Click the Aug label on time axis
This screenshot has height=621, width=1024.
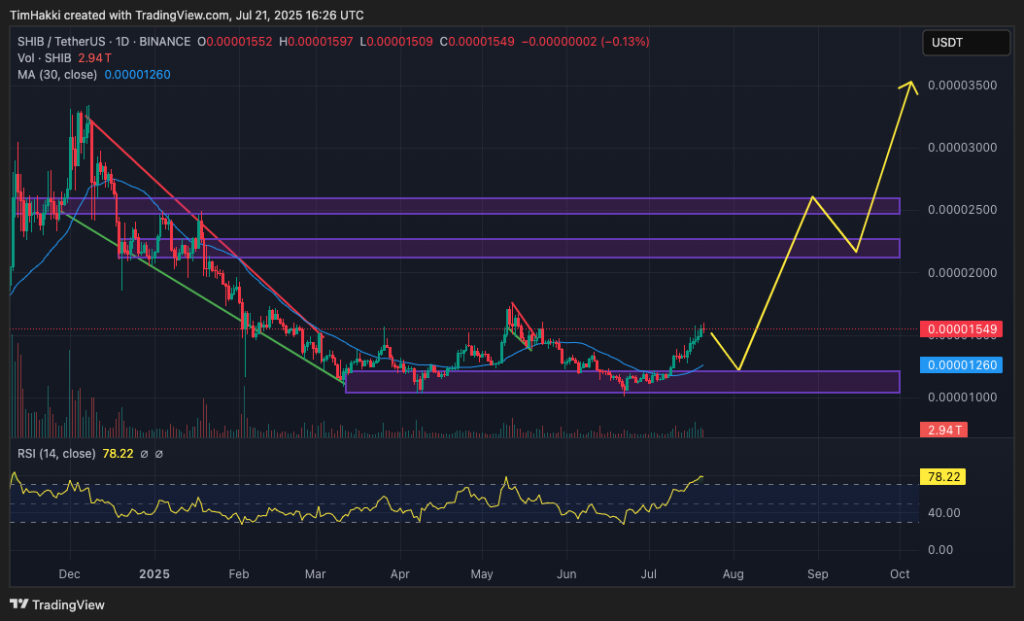coord(733,574)
